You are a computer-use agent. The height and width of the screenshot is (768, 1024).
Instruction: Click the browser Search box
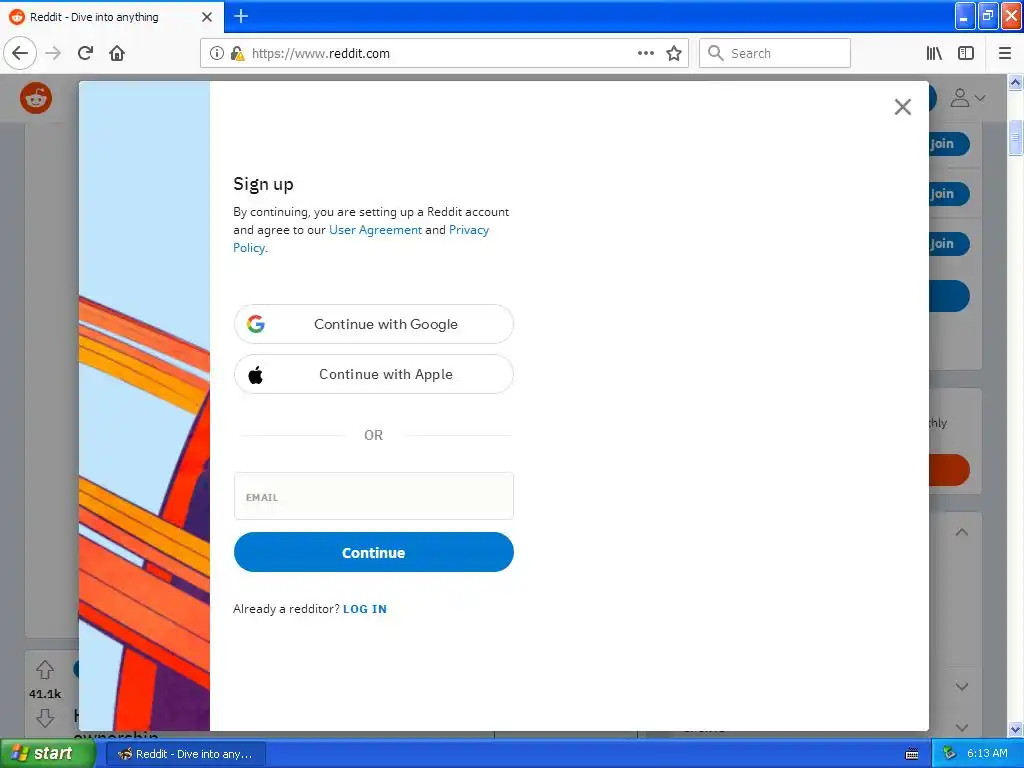(x=775, y=53)
